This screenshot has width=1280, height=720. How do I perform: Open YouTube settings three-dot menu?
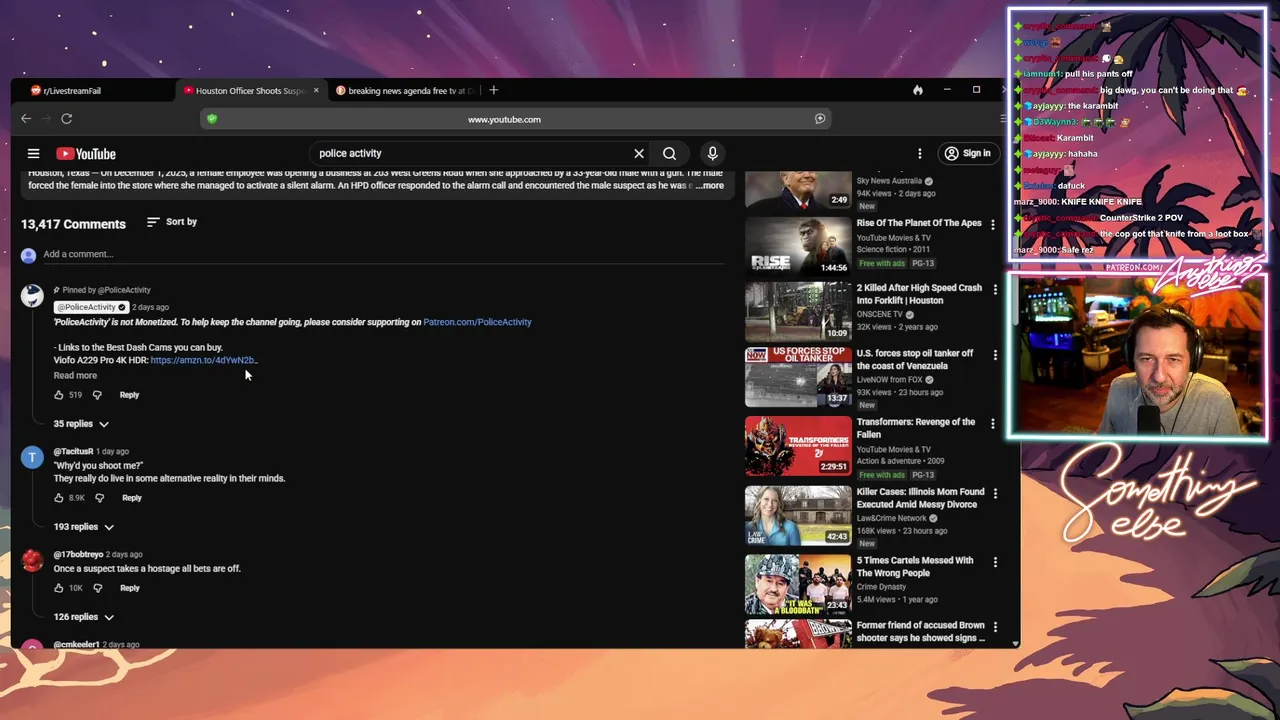pyautogui.click(x=920, y=154)
